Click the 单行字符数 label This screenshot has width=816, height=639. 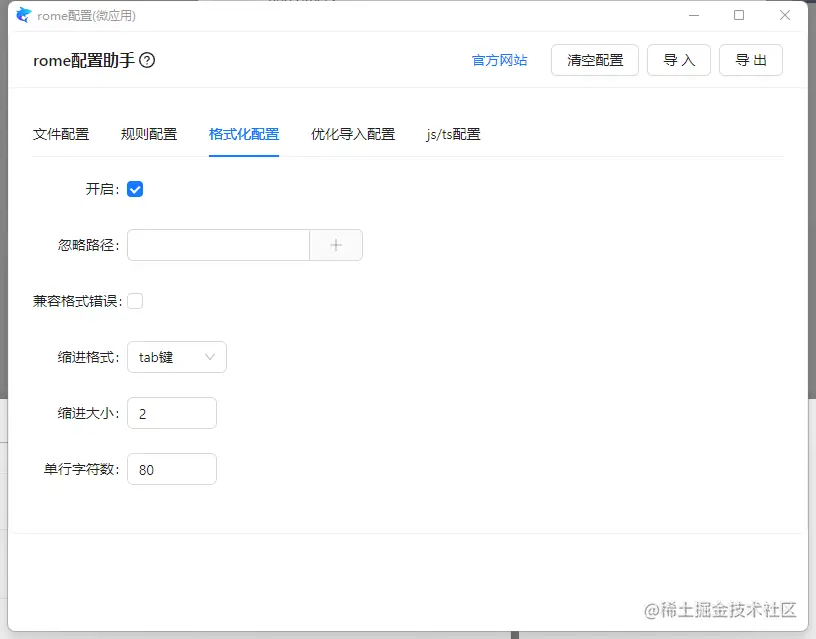click(82, 469)
